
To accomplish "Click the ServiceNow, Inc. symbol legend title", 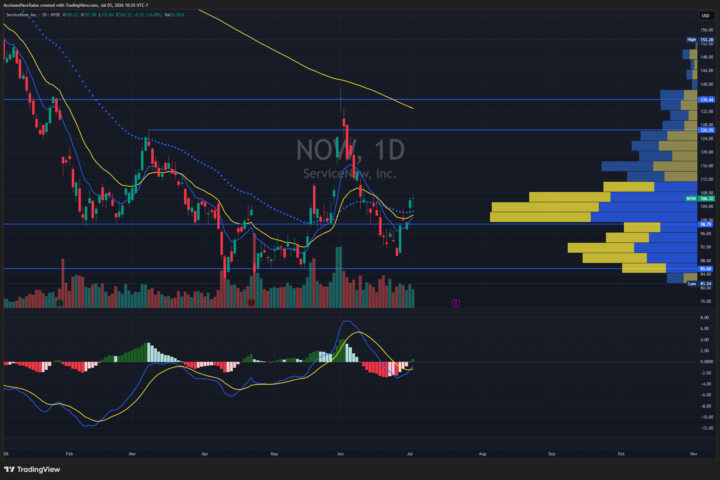I will click(x=22, y=15).
